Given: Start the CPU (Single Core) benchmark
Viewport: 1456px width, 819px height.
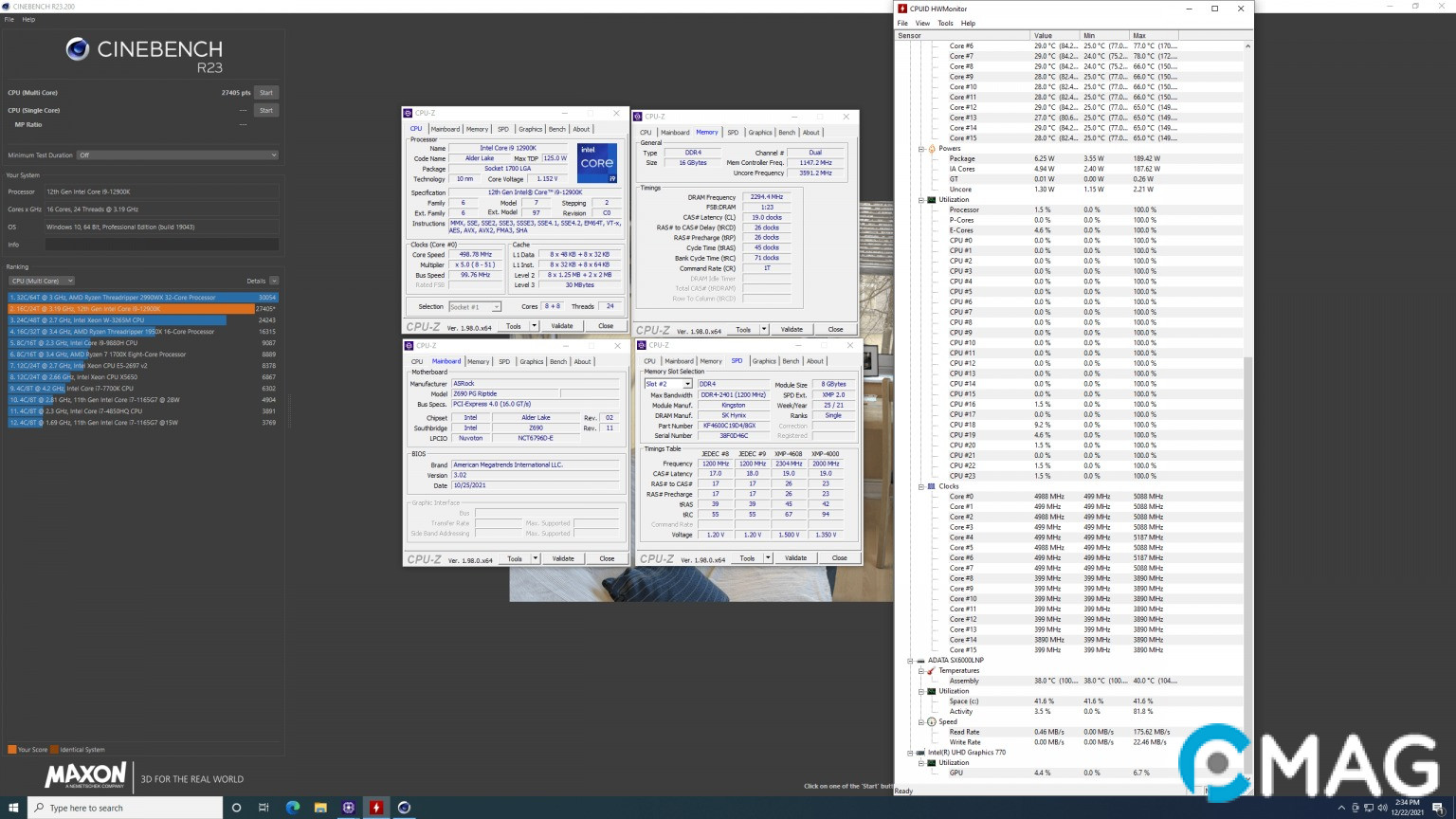Looking at the screenshot, I should coord(266,110).
